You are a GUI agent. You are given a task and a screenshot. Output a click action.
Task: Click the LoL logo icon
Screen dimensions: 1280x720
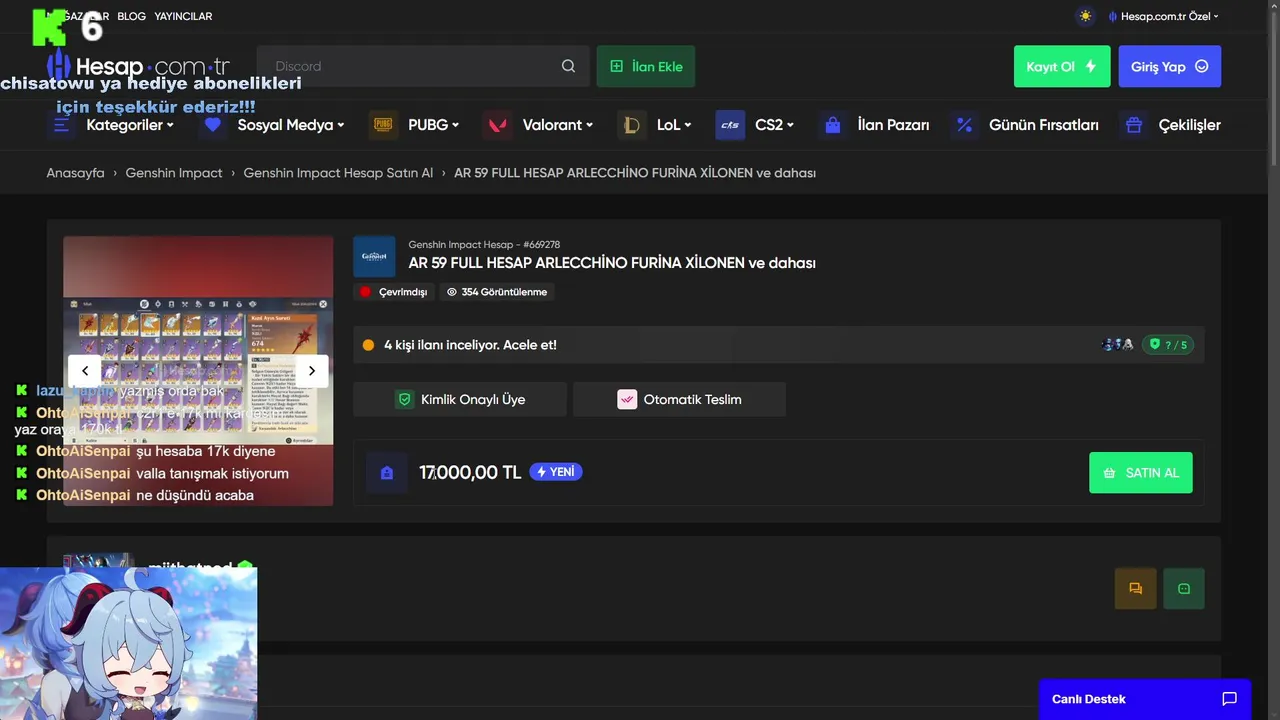coord(631,125)
